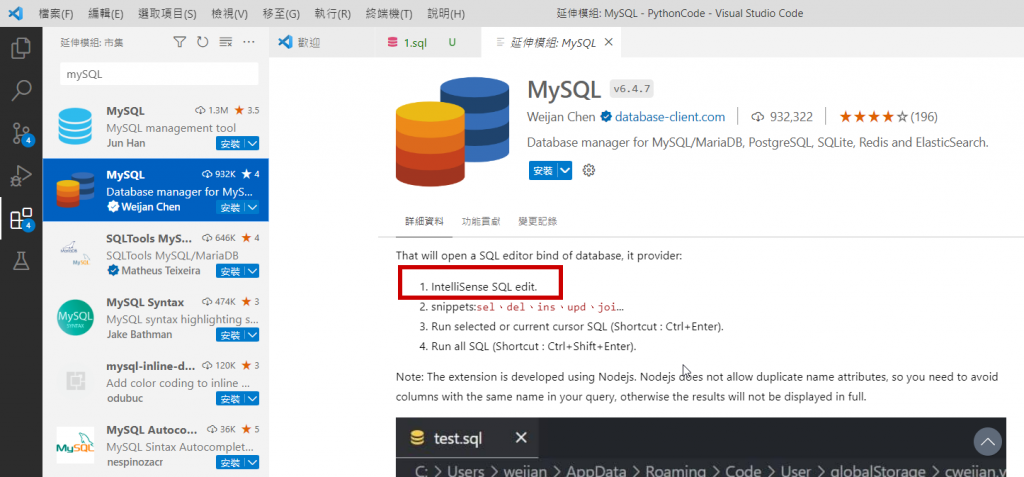
Task: Click the star rating of the extension
Action: coord(874,117)
